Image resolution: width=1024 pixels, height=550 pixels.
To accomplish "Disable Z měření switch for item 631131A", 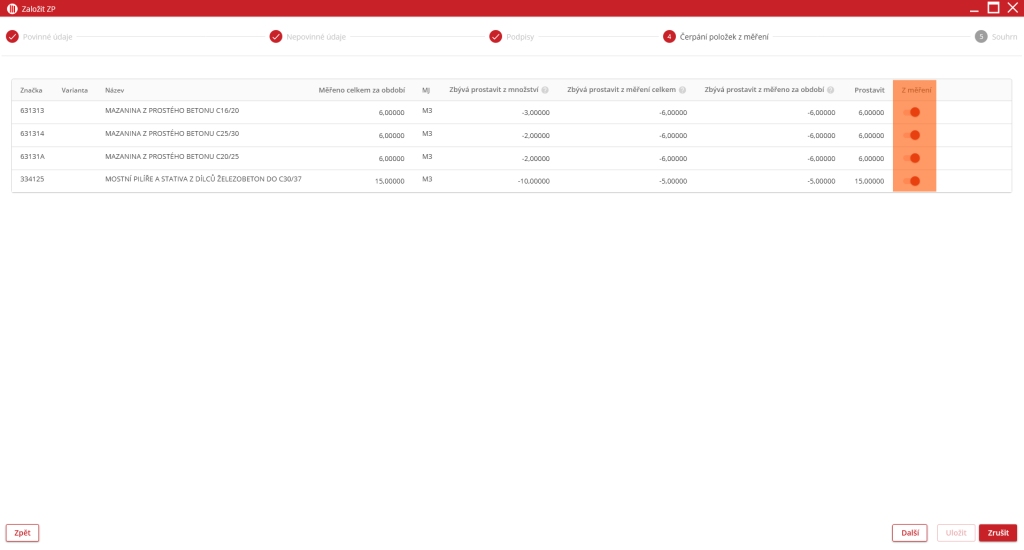I will tap(911, 158).
